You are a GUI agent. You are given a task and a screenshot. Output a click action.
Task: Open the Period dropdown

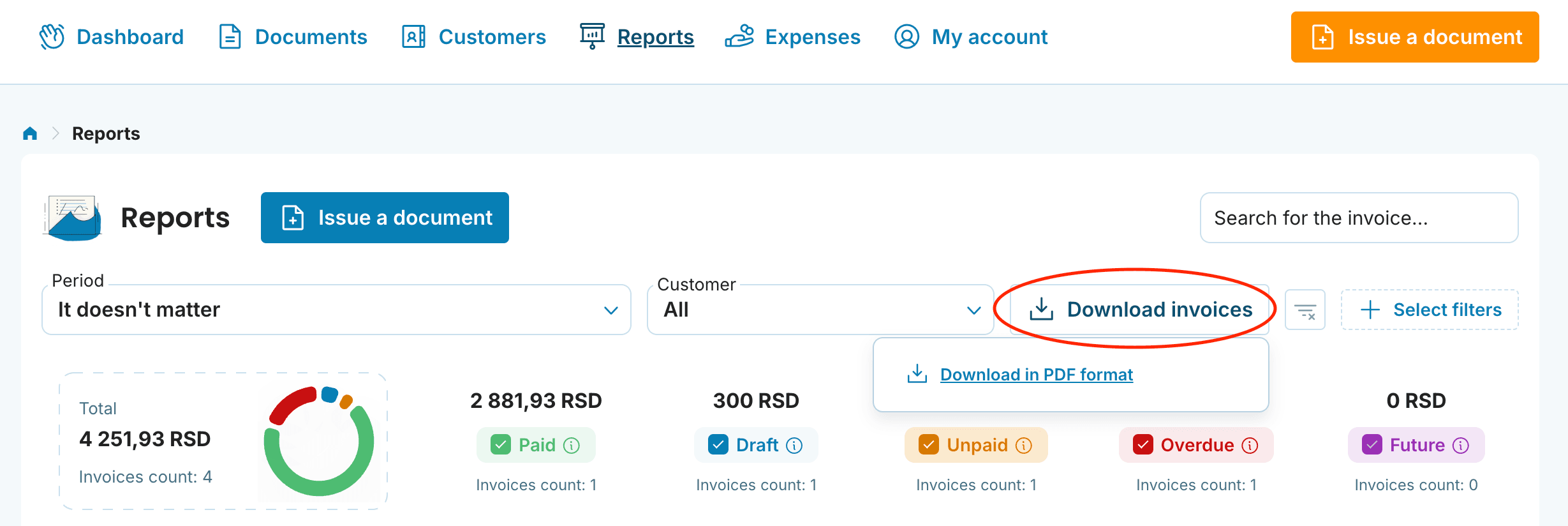coord(336,310)
